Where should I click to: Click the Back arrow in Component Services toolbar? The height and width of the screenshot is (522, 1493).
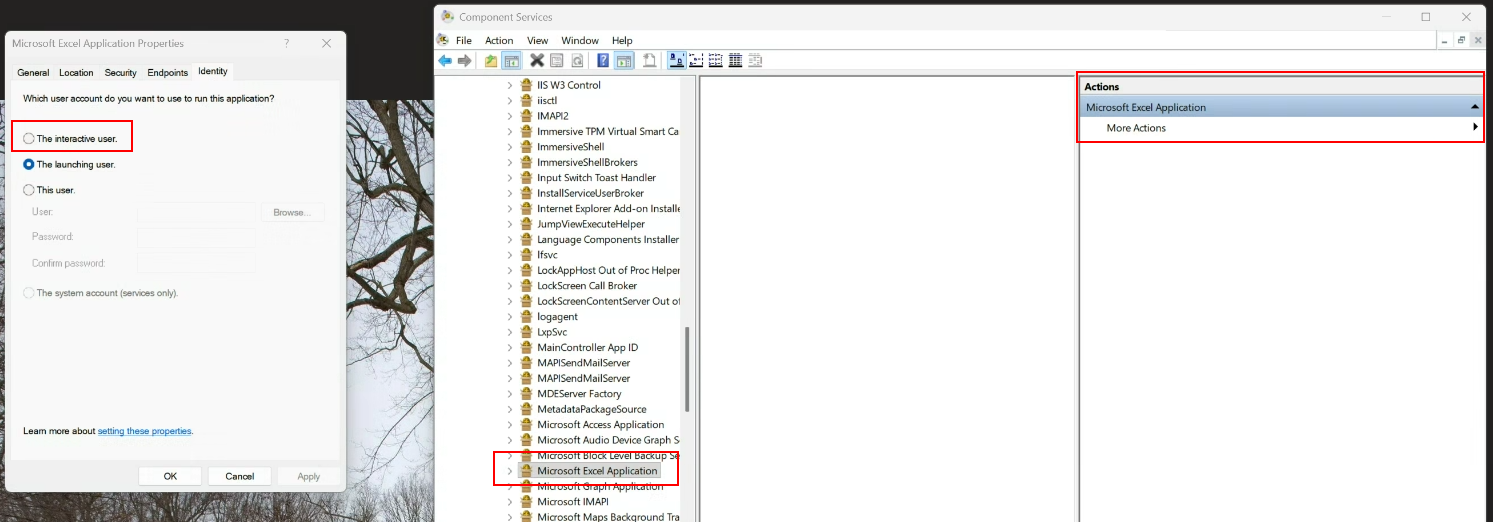pos(445,61)
